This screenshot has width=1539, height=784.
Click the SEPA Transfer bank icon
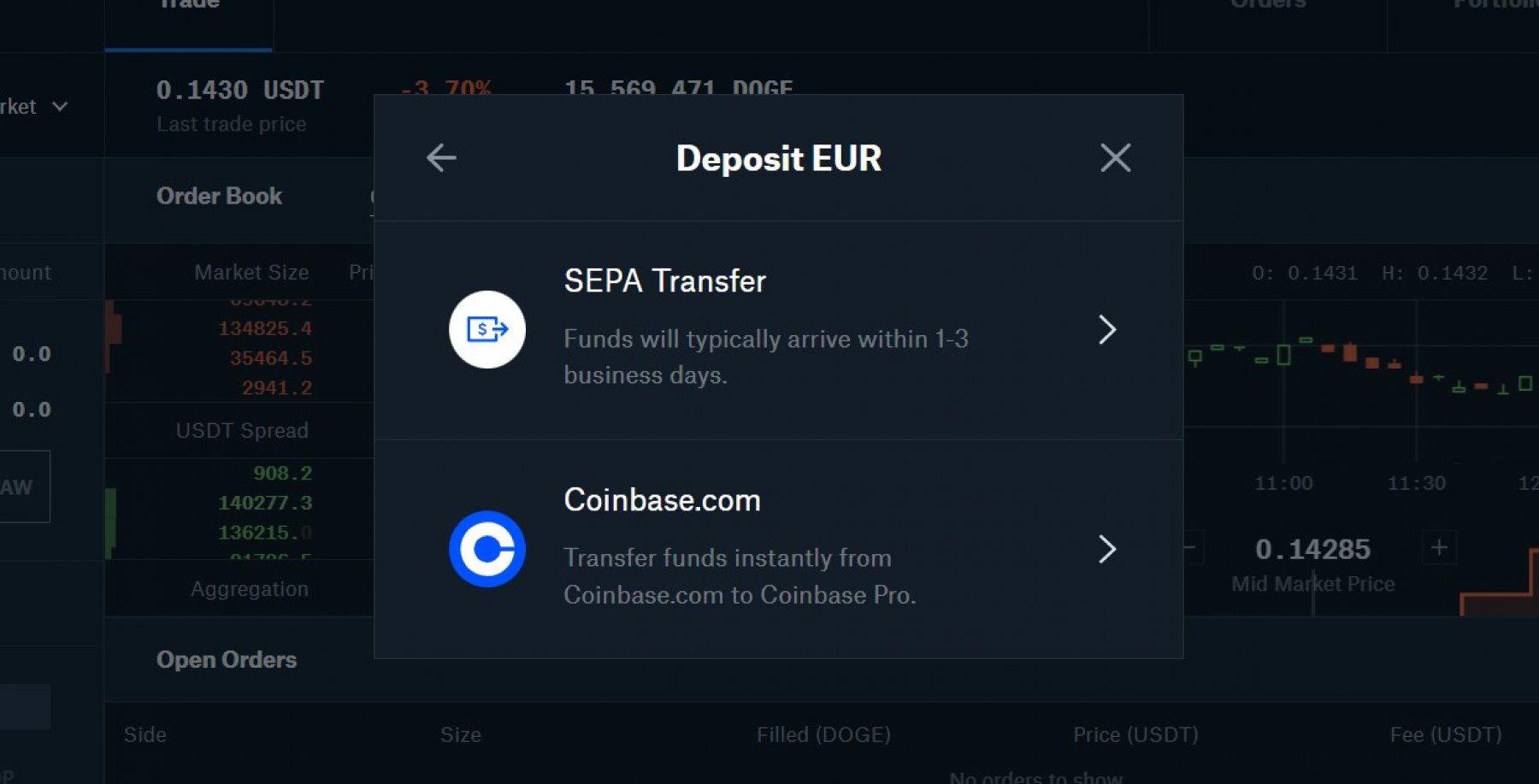coord(487,330)
